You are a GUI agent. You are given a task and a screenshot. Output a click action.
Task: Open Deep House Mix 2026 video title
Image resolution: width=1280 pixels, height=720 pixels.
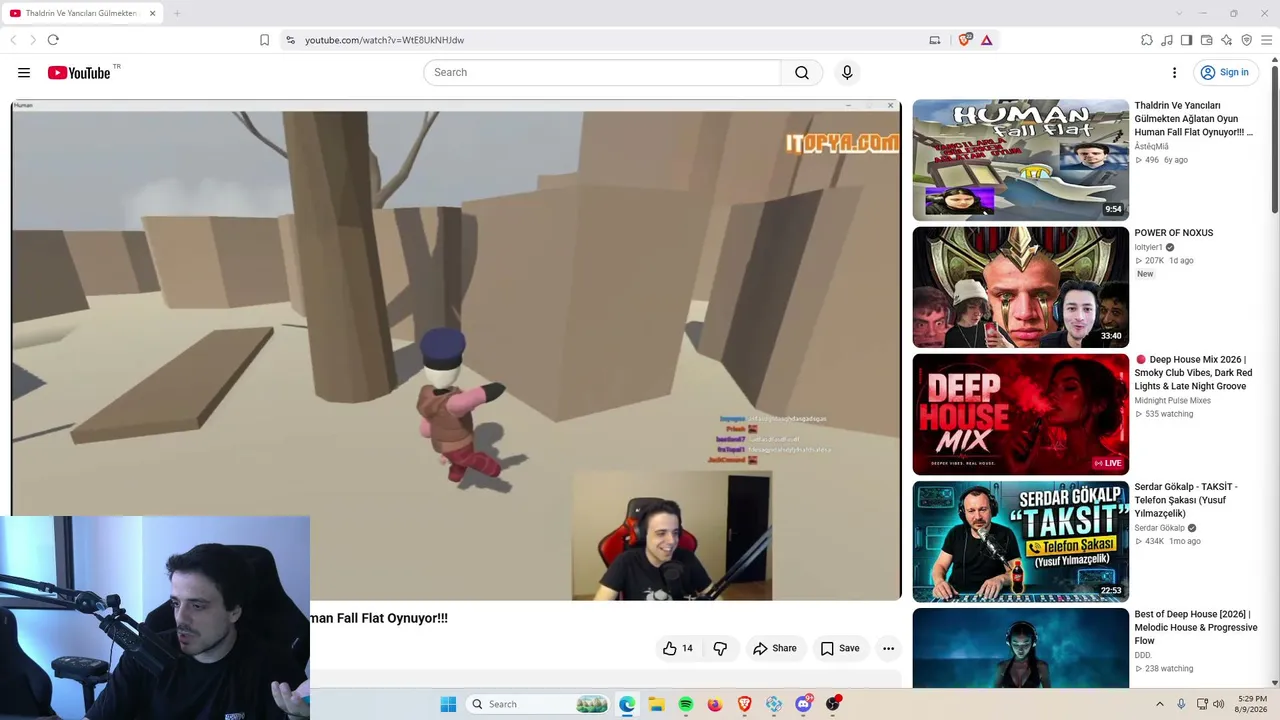pyautogui.click(x=1193, y=373)
